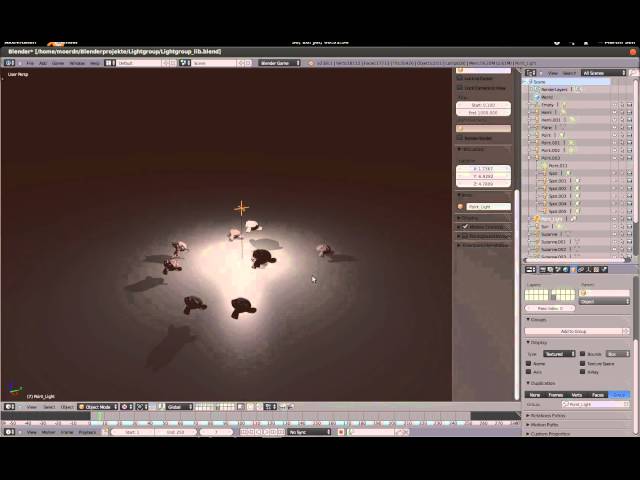Viewport: 640px width, 480px height.
Task: Enable the Bounds checkbox
Action: [x=582, y=354]
